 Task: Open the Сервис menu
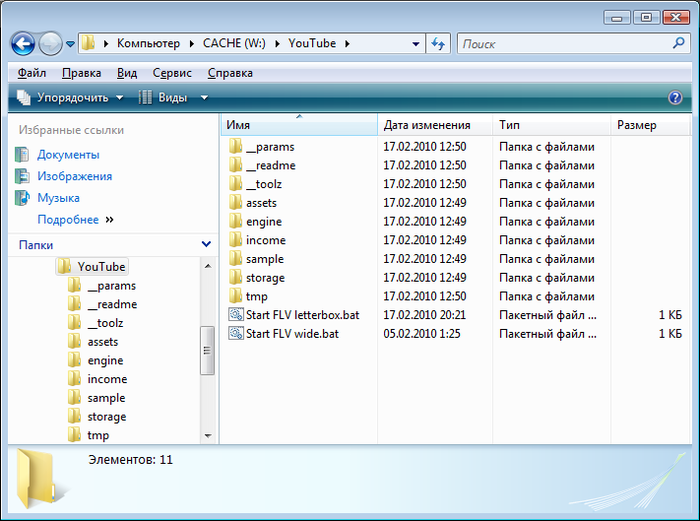pos(172,73)
